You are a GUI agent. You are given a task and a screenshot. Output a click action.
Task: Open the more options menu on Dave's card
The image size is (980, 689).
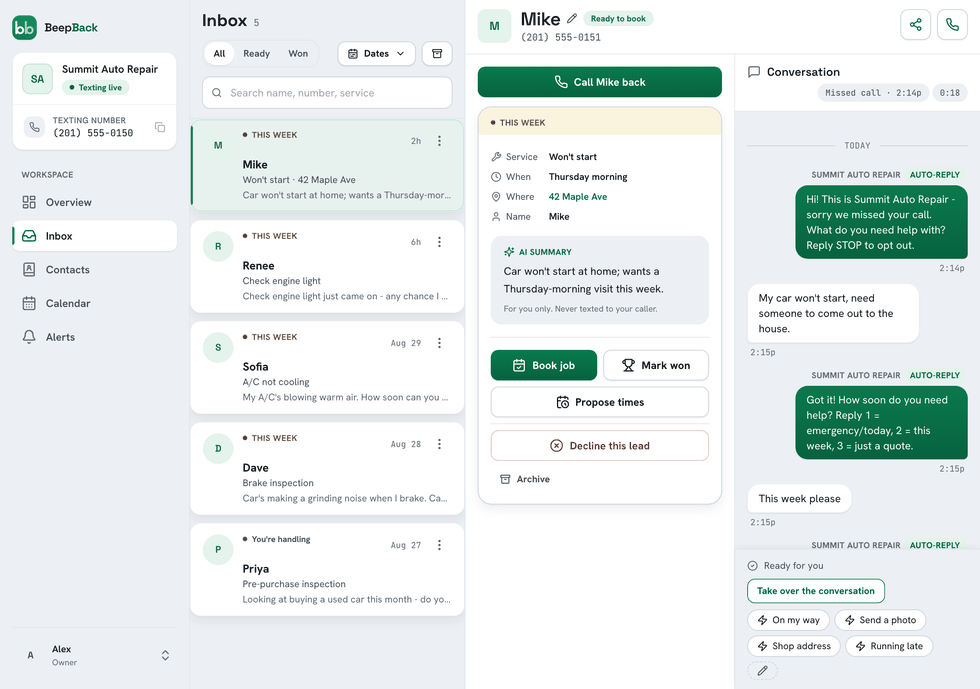[x=439, y=444]
